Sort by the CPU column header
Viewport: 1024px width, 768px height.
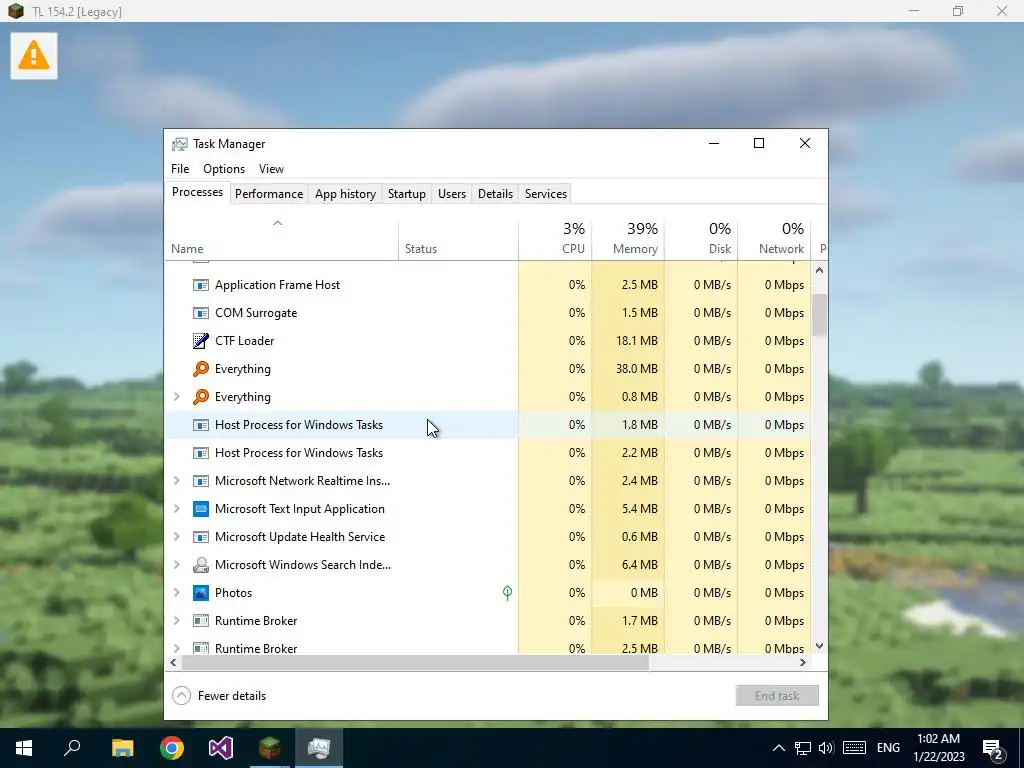click(x=555, y=238)
